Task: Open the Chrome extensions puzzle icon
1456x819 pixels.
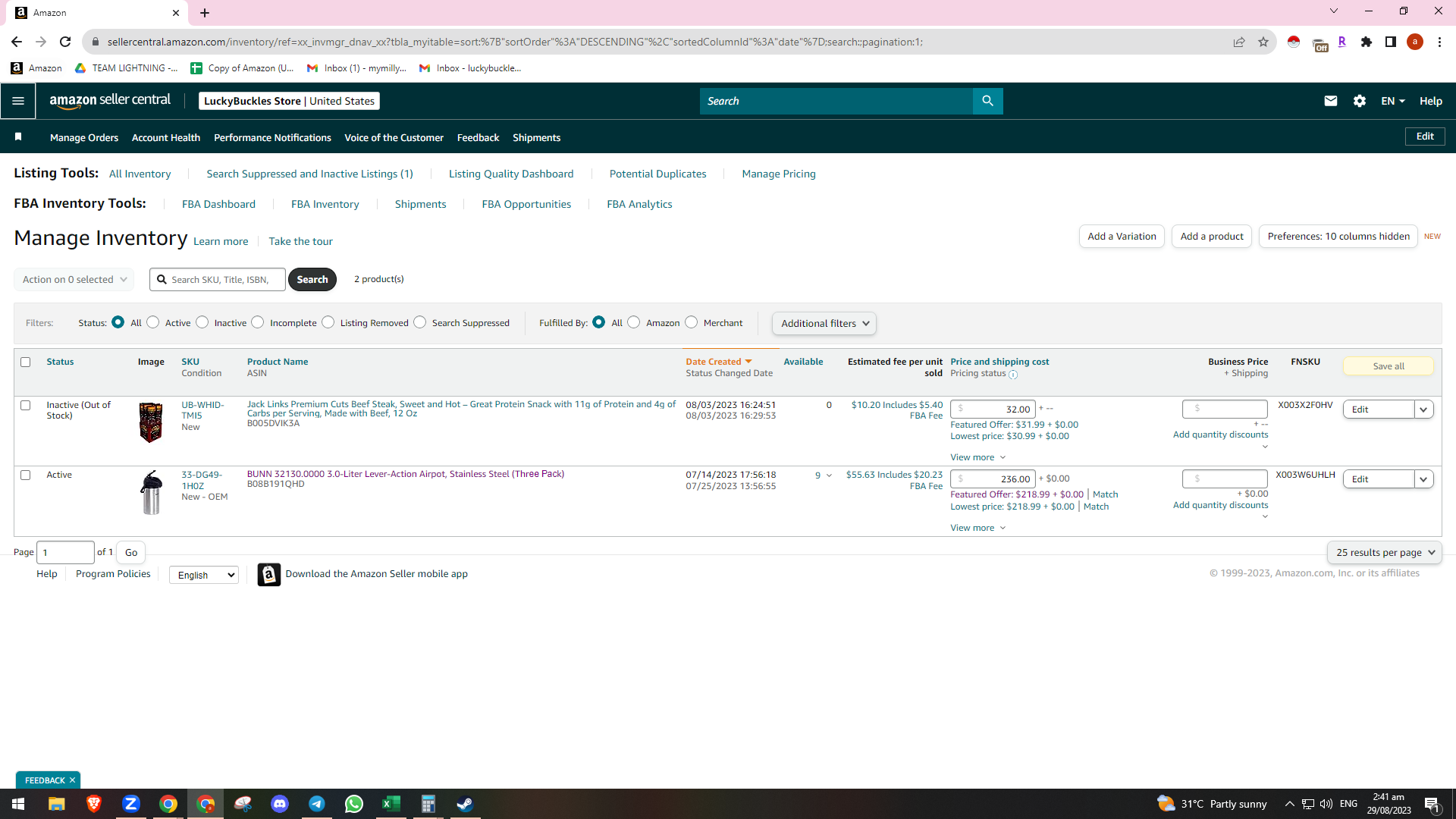Action: 1367,42
